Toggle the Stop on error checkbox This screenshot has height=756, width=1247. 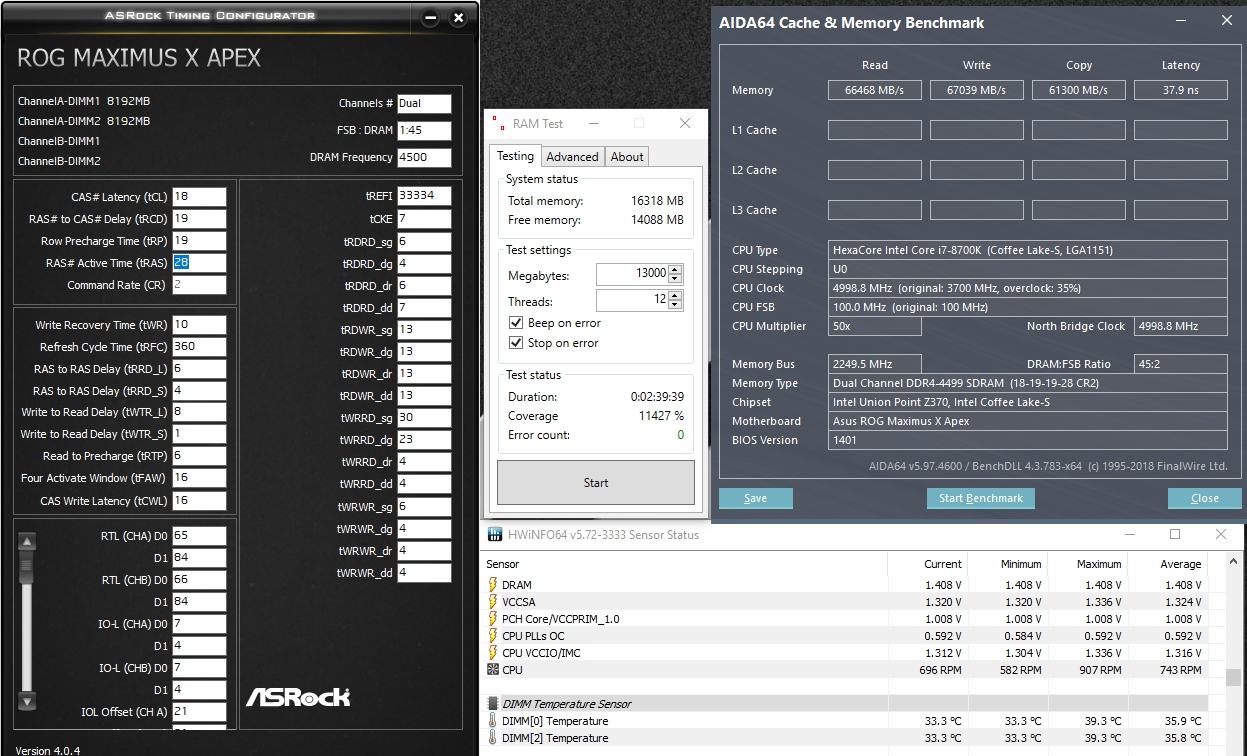pos(516,343)
